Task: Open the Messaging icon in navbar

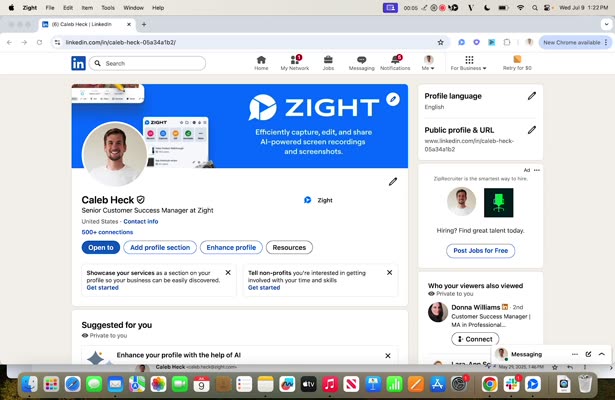Action: click(361, 63)
